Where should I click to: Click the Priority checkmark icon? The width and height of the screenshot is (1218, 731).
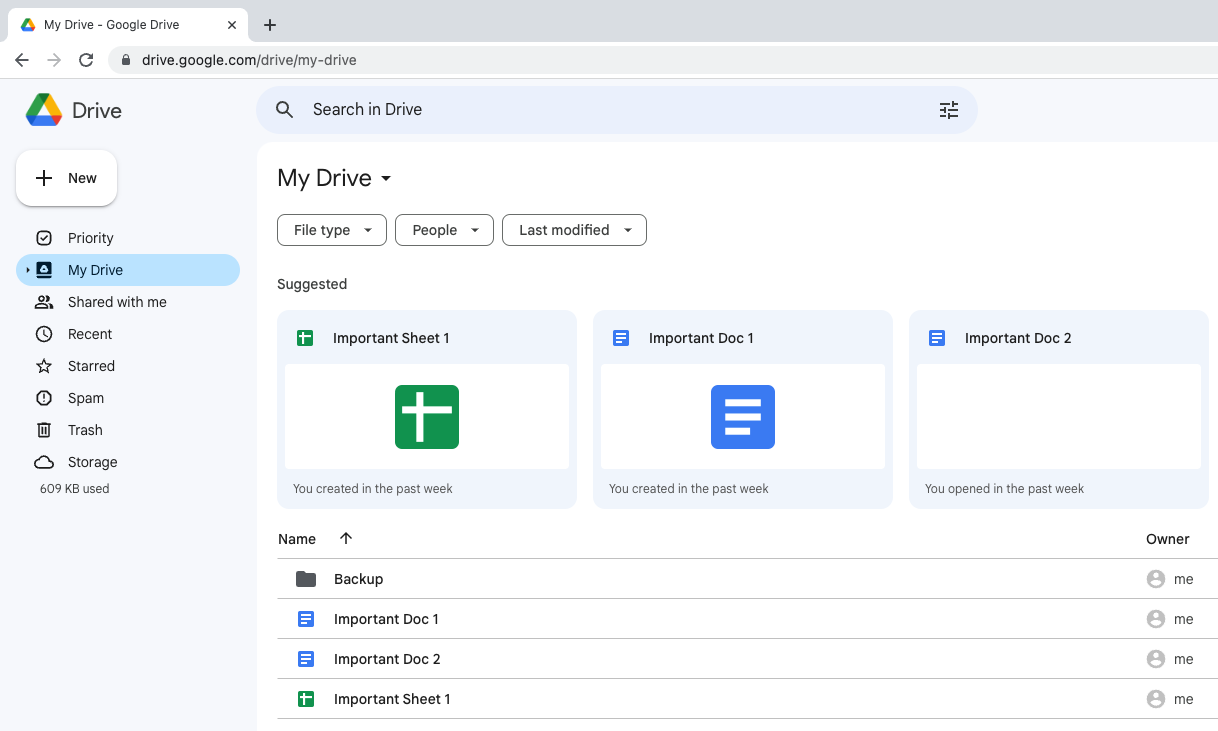44,238
